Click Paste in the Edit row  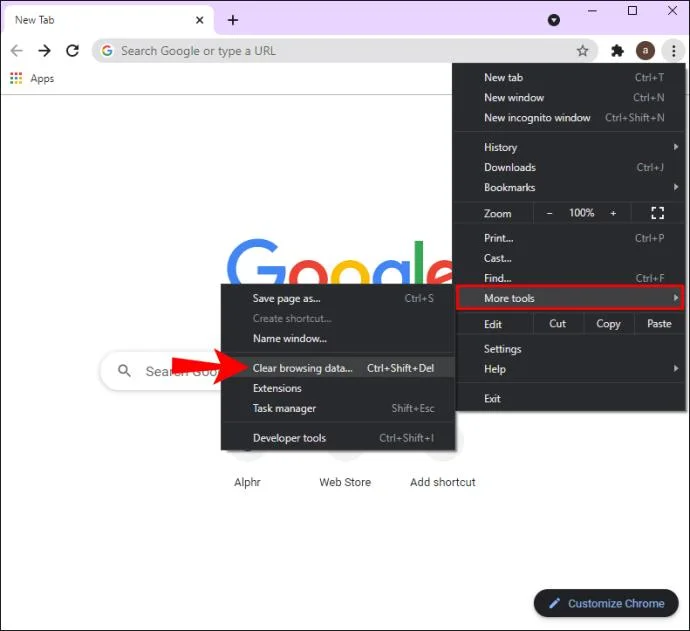[659, 324]
